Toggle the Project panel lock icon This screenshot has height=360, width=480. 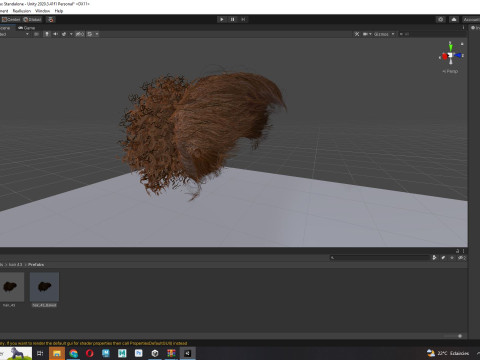coord(458,251)
